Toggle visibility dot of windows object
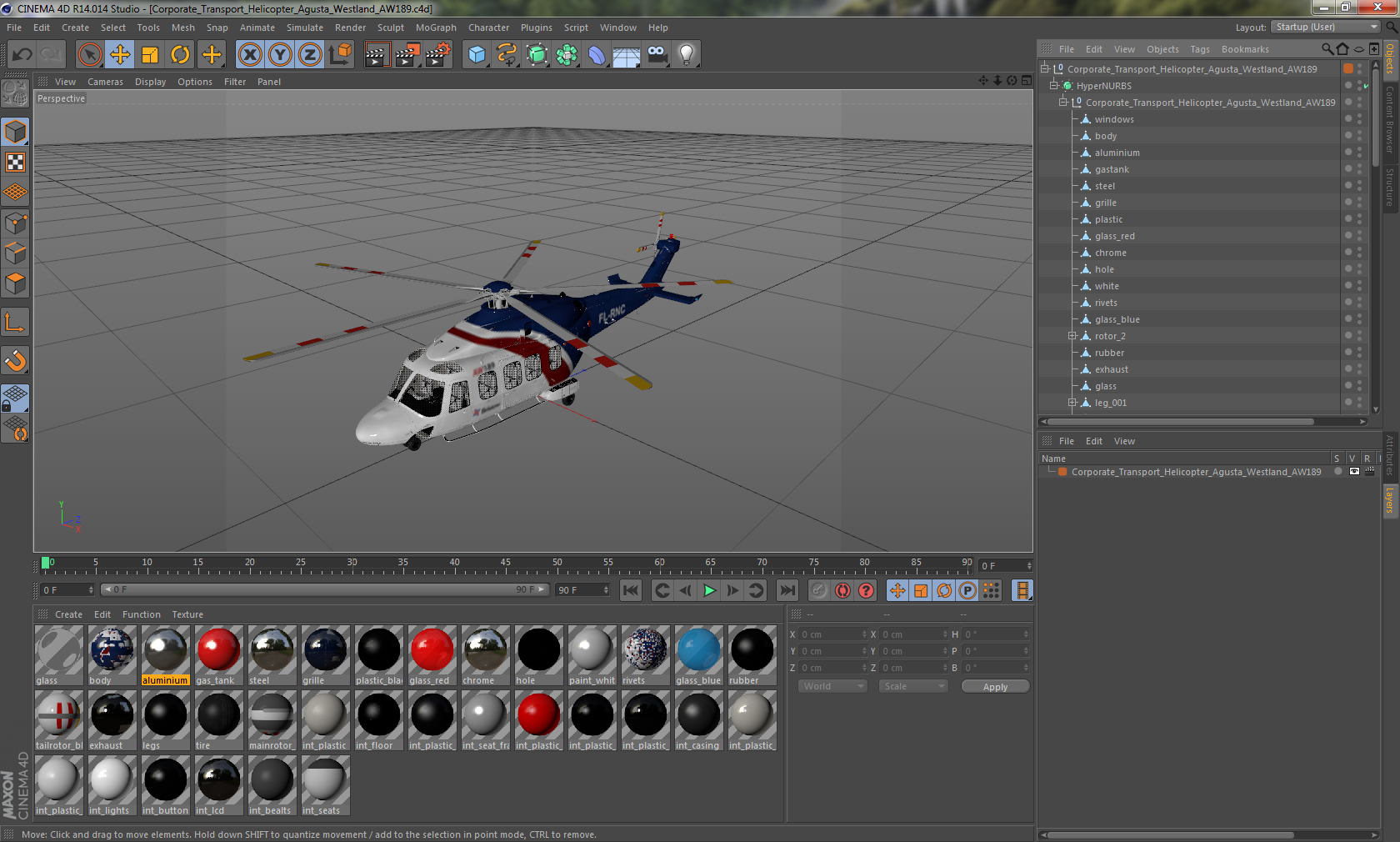The height and width of the screenshot is (842, 1400). pyautogui.click(x=1347, y=119)
